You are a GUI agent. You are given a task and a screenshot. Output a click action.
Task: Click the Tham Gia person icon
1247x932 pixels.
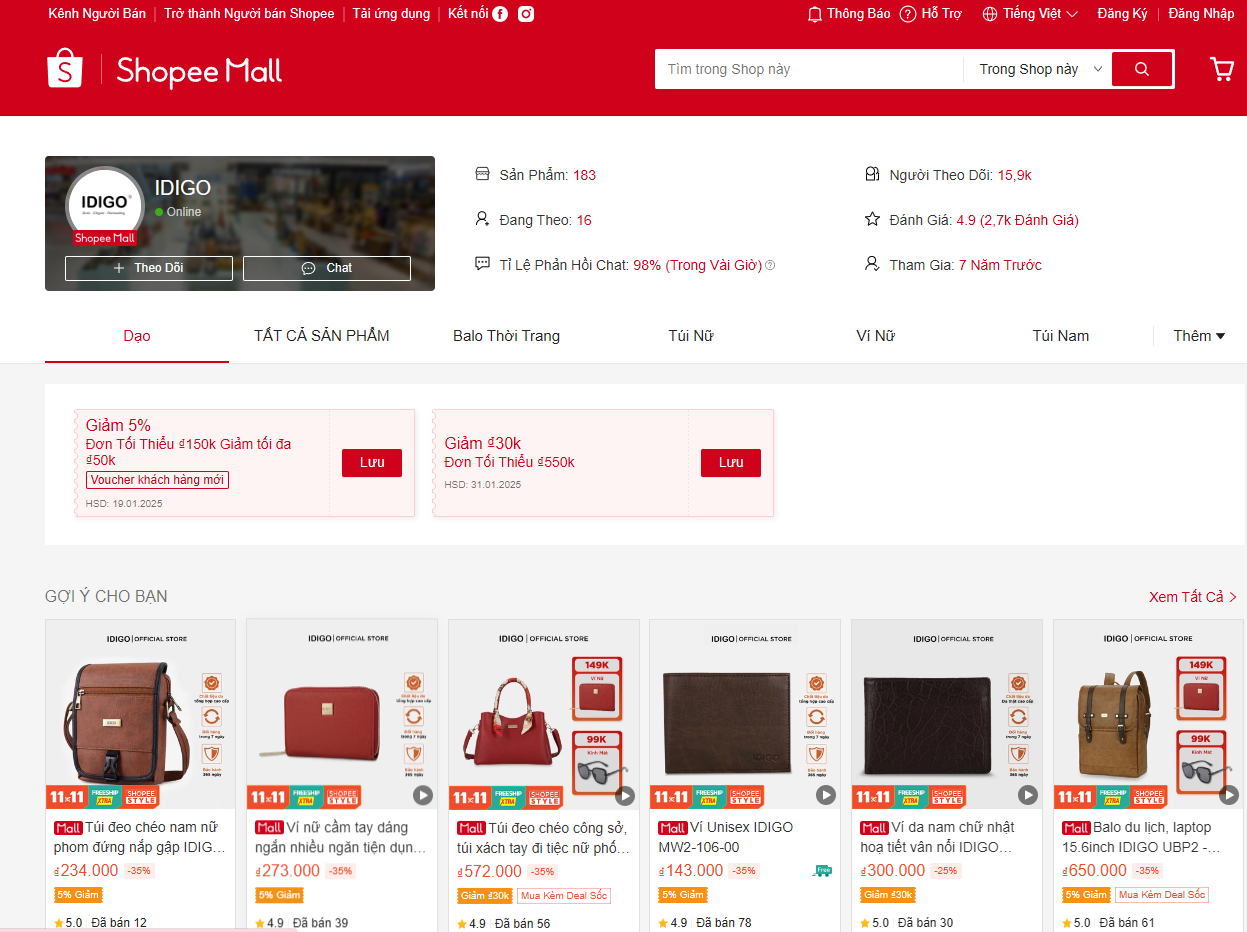872,264
